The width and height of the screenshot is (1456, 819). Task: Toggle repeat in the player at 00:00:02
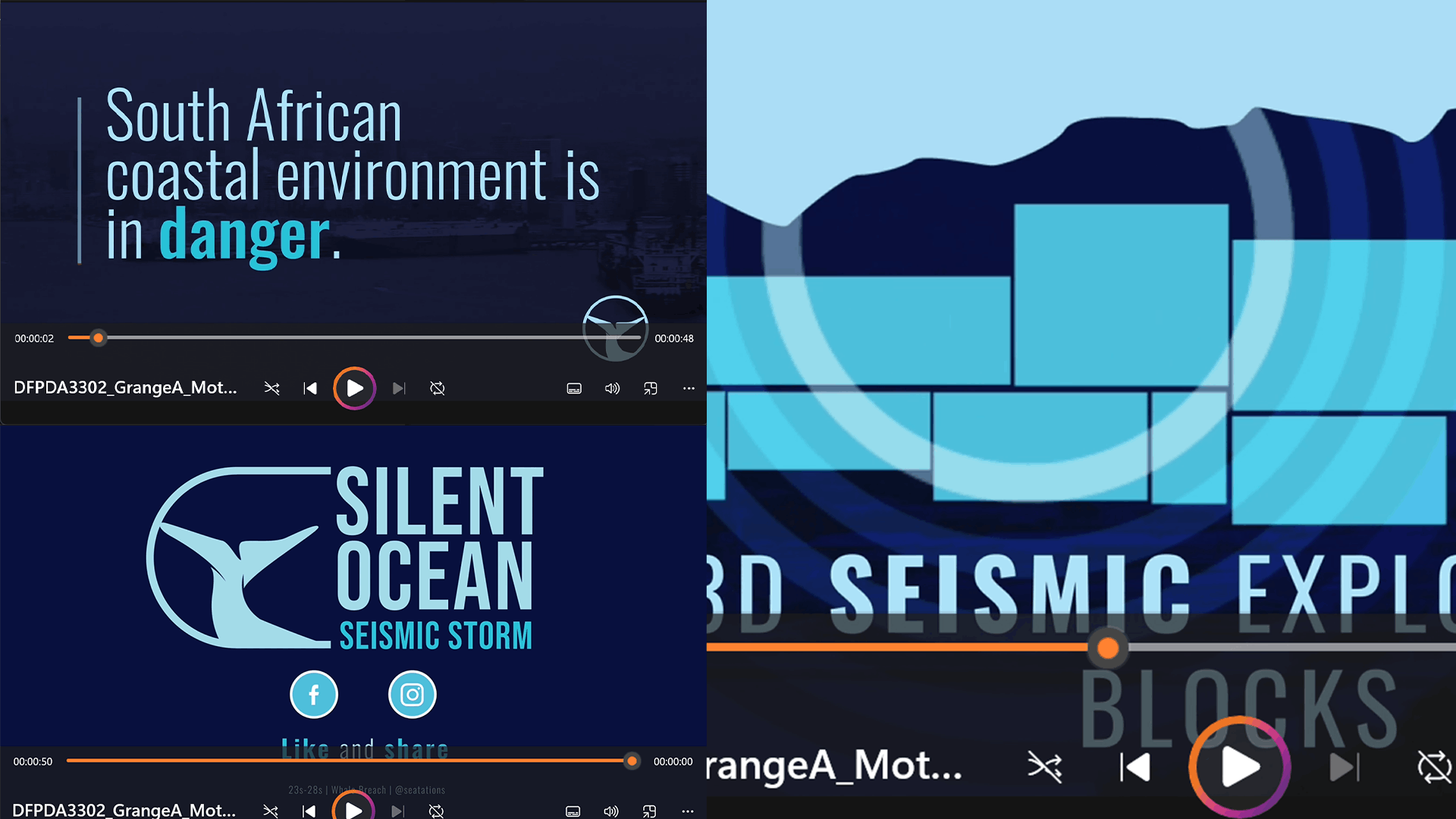[438, 388]
